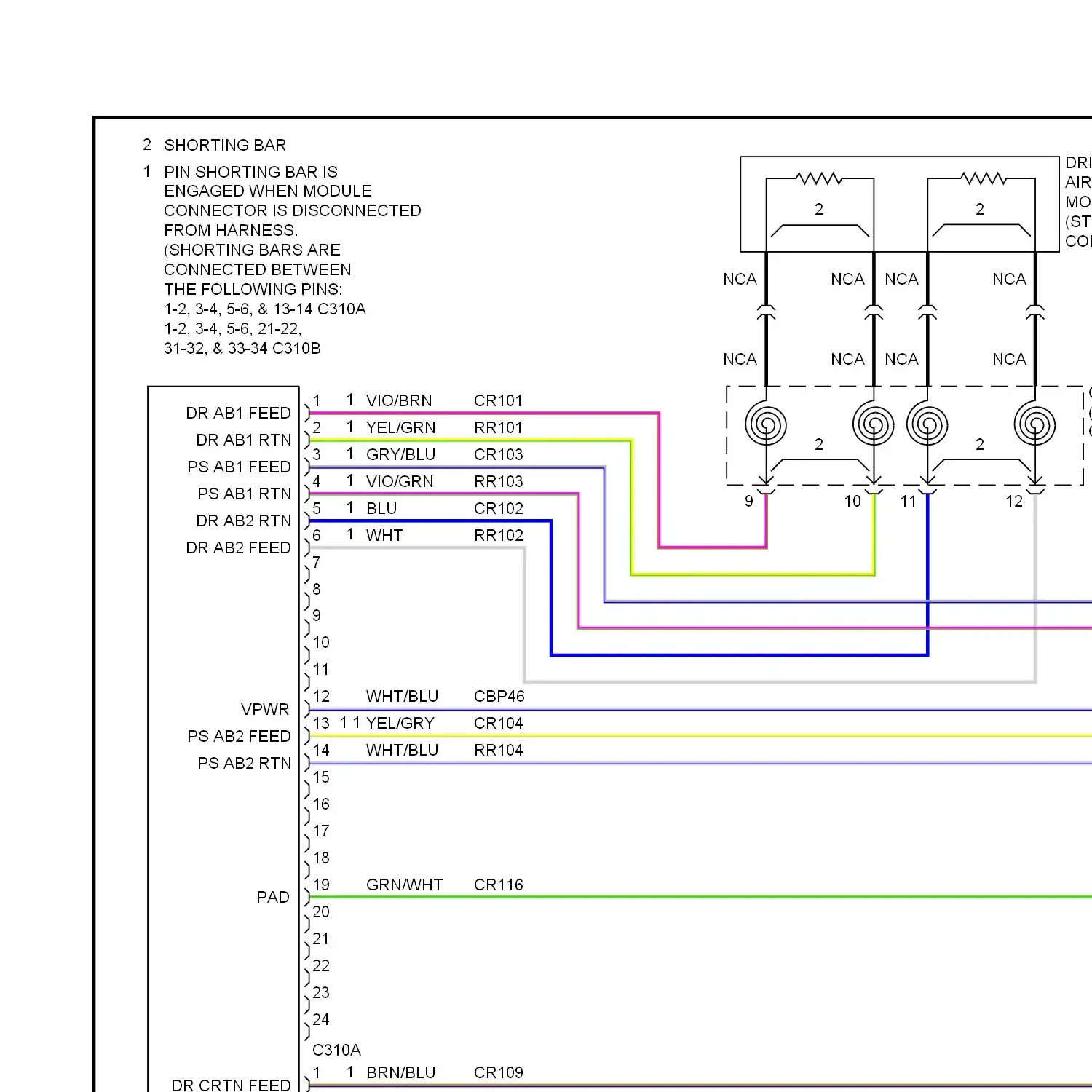Click connector pin number '8'
The height and width of the screenshot is (1092, 1092).
coord(317,589)
